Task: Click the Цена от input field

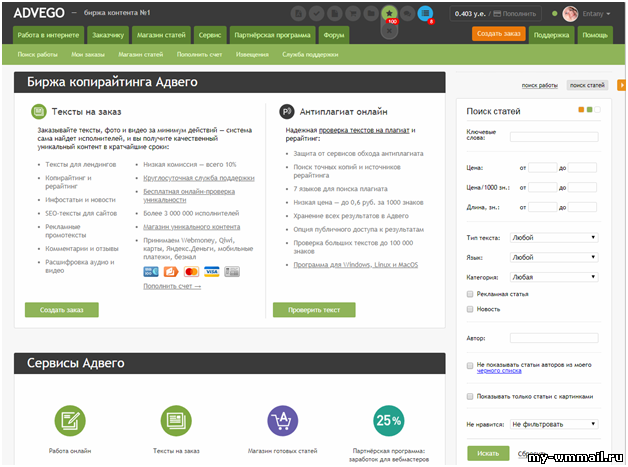Action: point(543,167)
